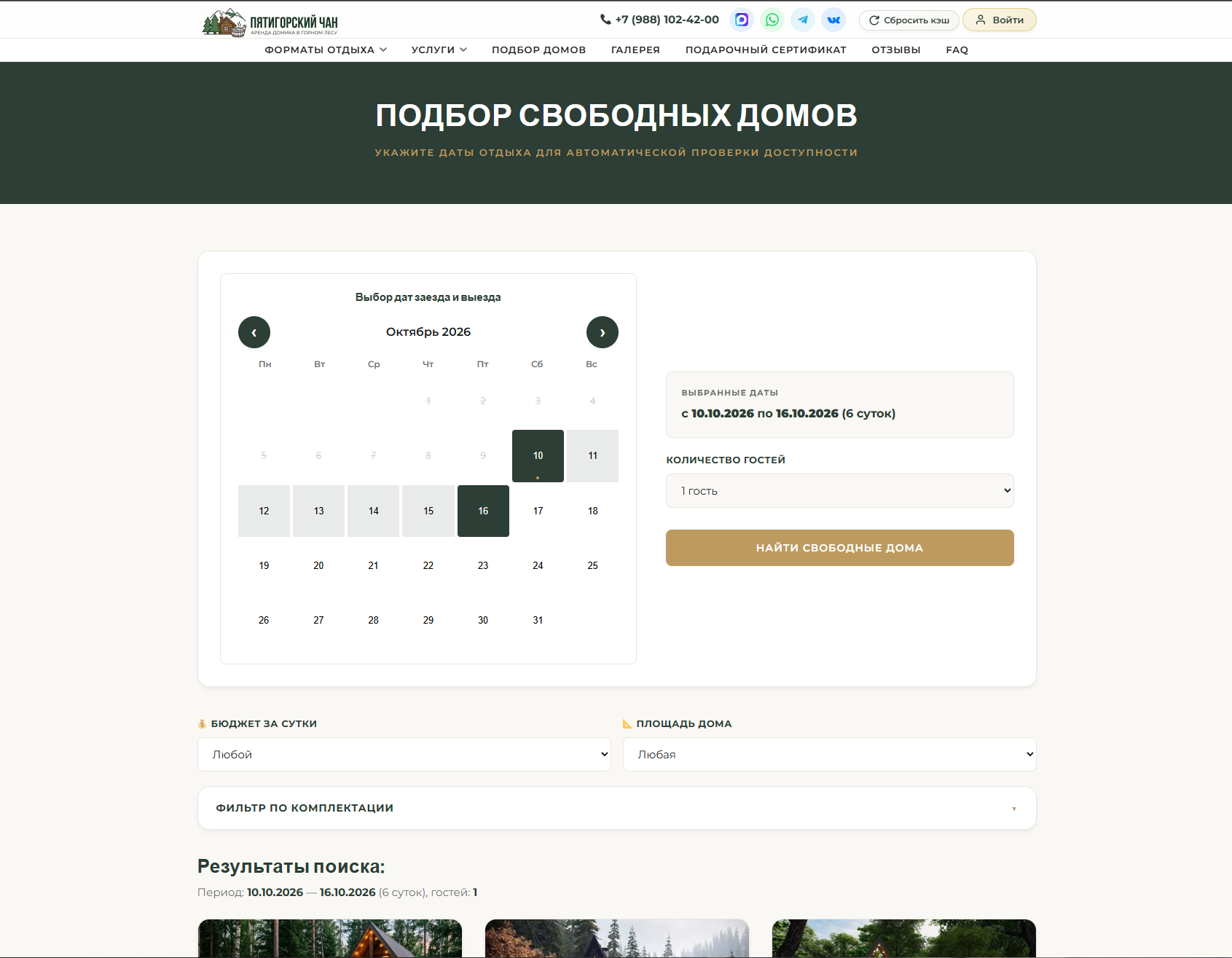The image size is (1232, 958).
Task: Open the FAQ menu item
Action: pos(957,50)
